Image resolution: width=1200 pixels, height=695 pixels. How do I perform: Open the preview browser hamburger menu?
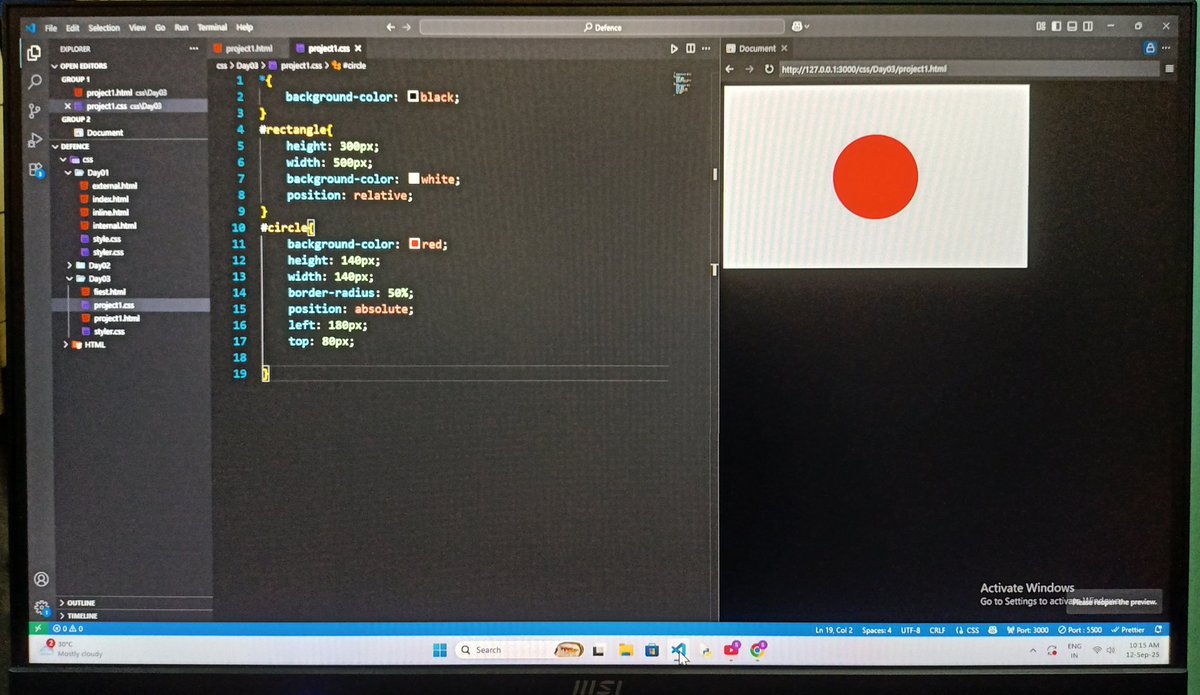[1169, 69]
